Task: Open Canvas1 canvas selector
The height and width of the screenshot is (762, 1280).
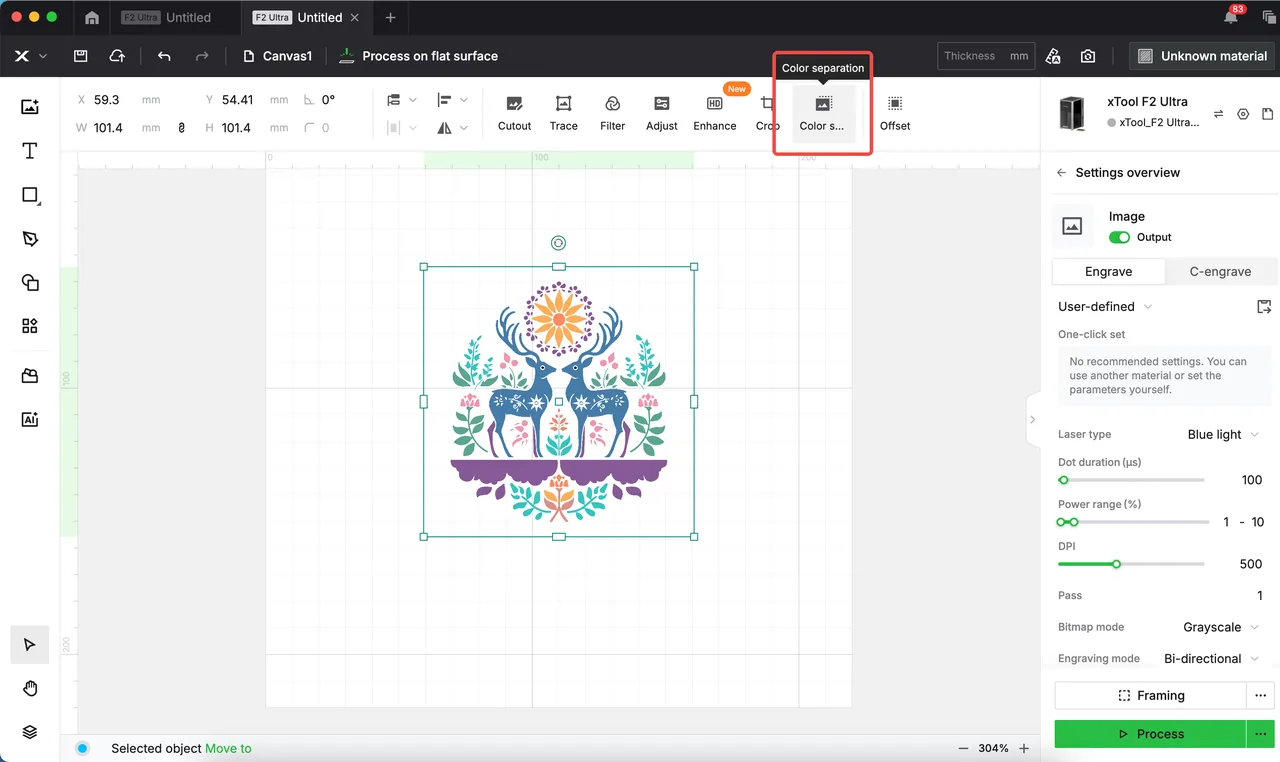Action: [277, 56]
